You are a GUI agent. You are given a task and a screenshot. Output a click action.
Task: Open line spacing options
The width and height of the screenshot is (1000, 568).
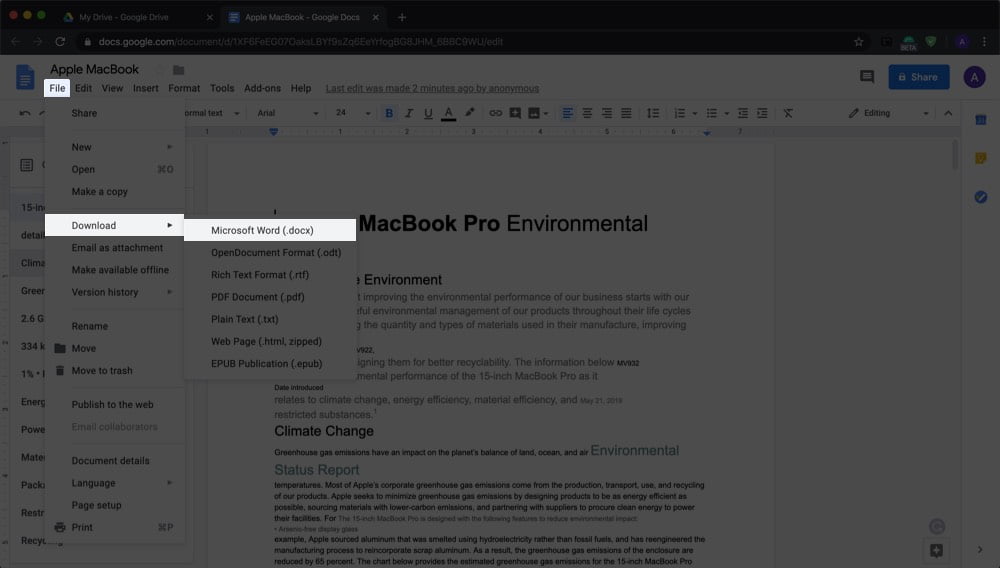(x=652, y=113)
